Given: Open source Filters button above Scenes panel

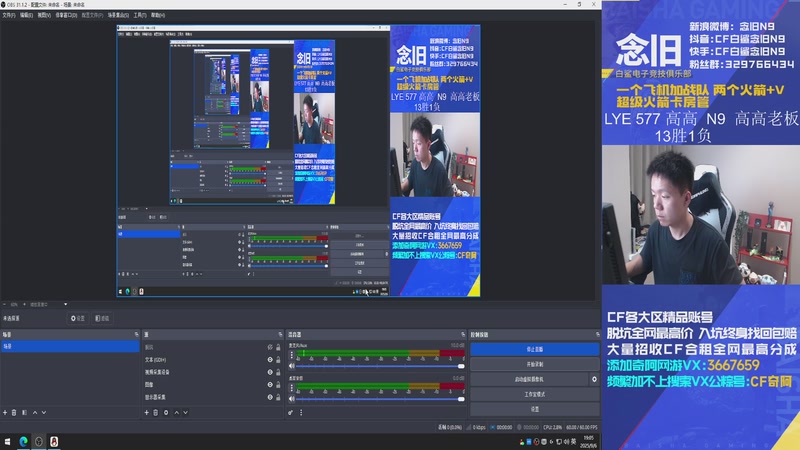Looking at the screenshot, I should 102,318.
